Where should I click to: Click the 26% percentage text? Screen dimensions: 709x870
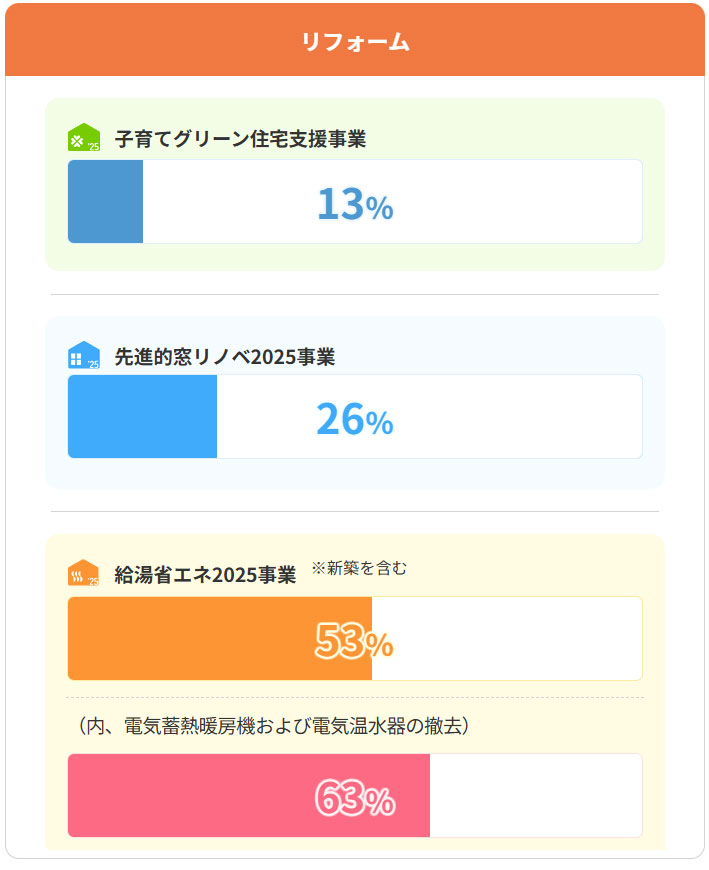(354, 421)
